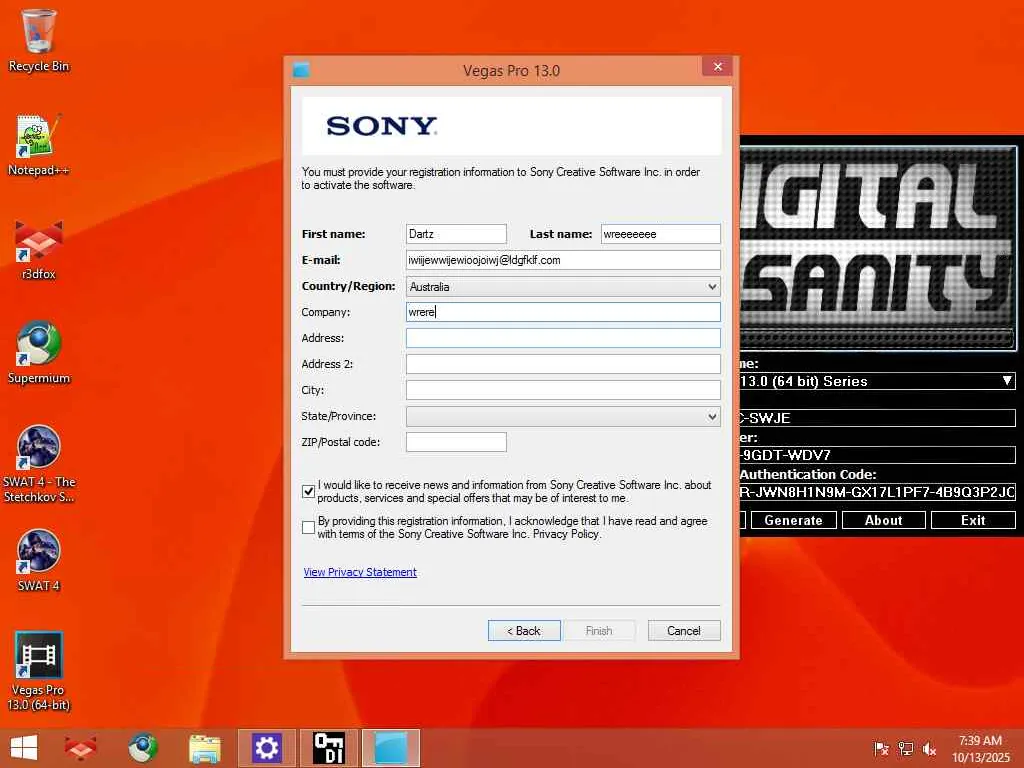Click Generate in the keygen window
Screen dimensions: 1024x768
pos(793,520)
